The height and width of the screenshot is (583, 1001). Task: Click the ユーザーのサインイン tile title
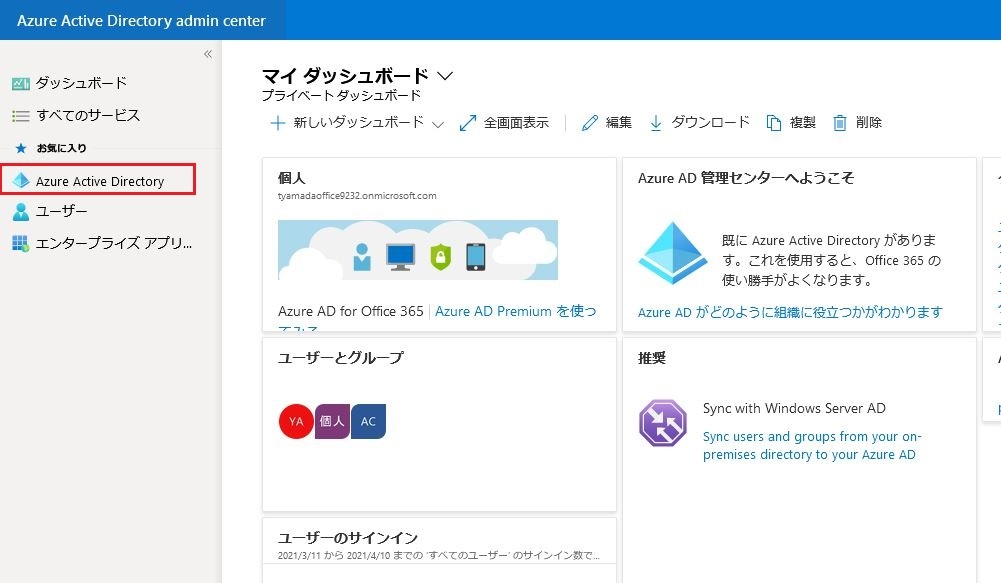point(348,538)
